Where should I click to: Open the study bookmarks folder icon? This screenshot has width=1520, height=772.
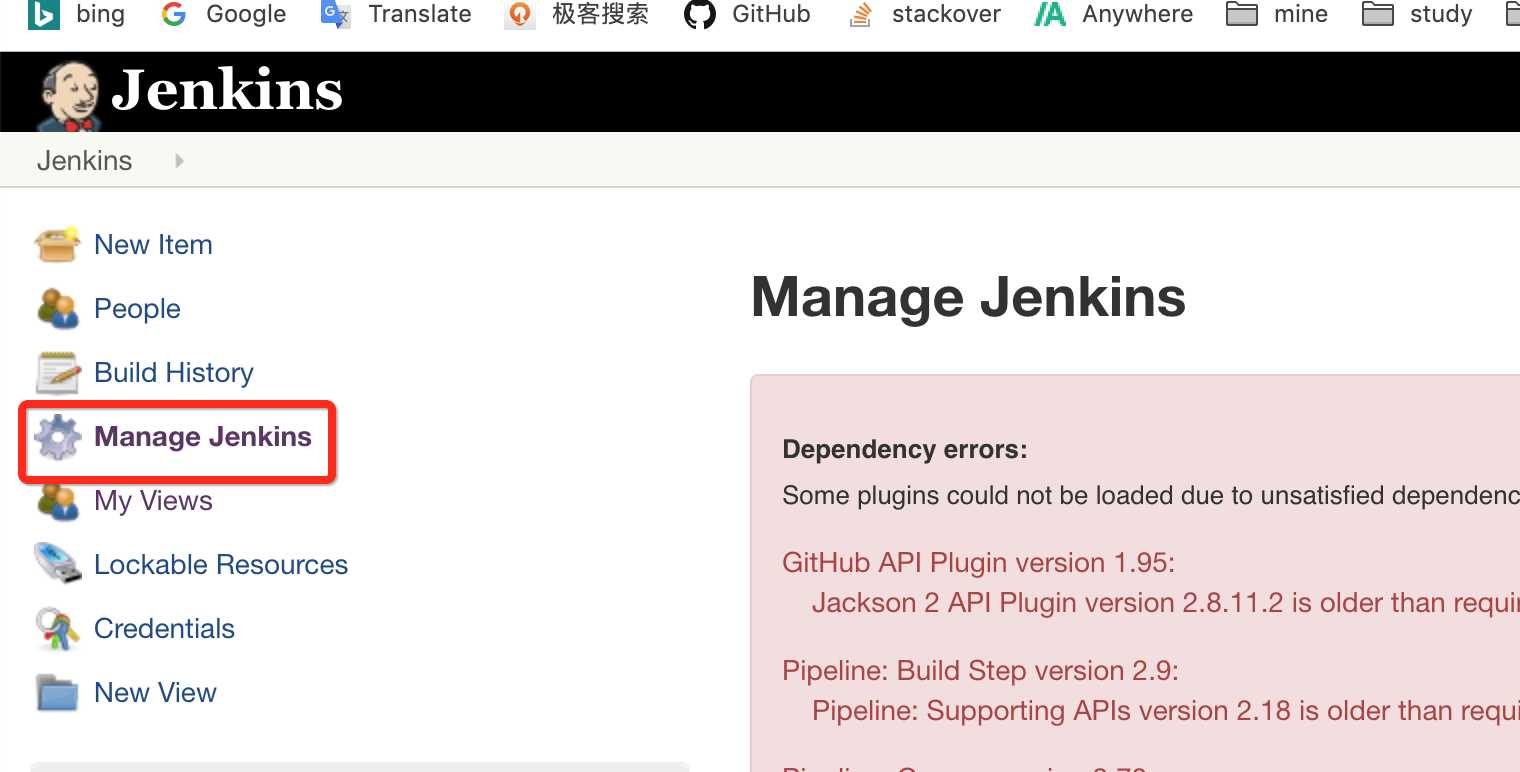coord(1378,14)
